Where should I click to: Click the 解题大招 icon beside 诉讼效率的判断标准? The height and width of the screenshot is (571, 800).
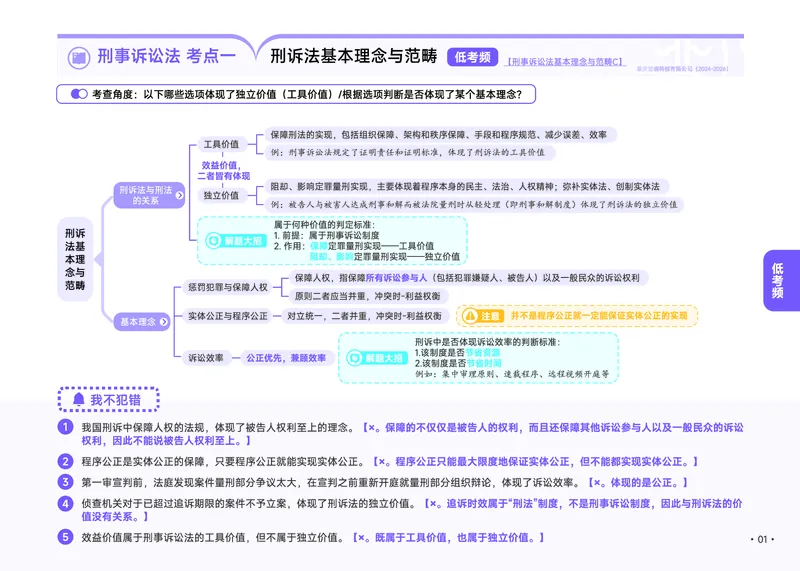click(354, 358)
